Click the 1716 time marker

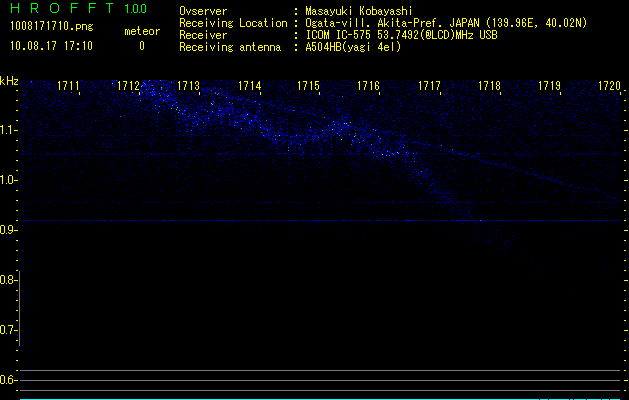click(369, 86)
